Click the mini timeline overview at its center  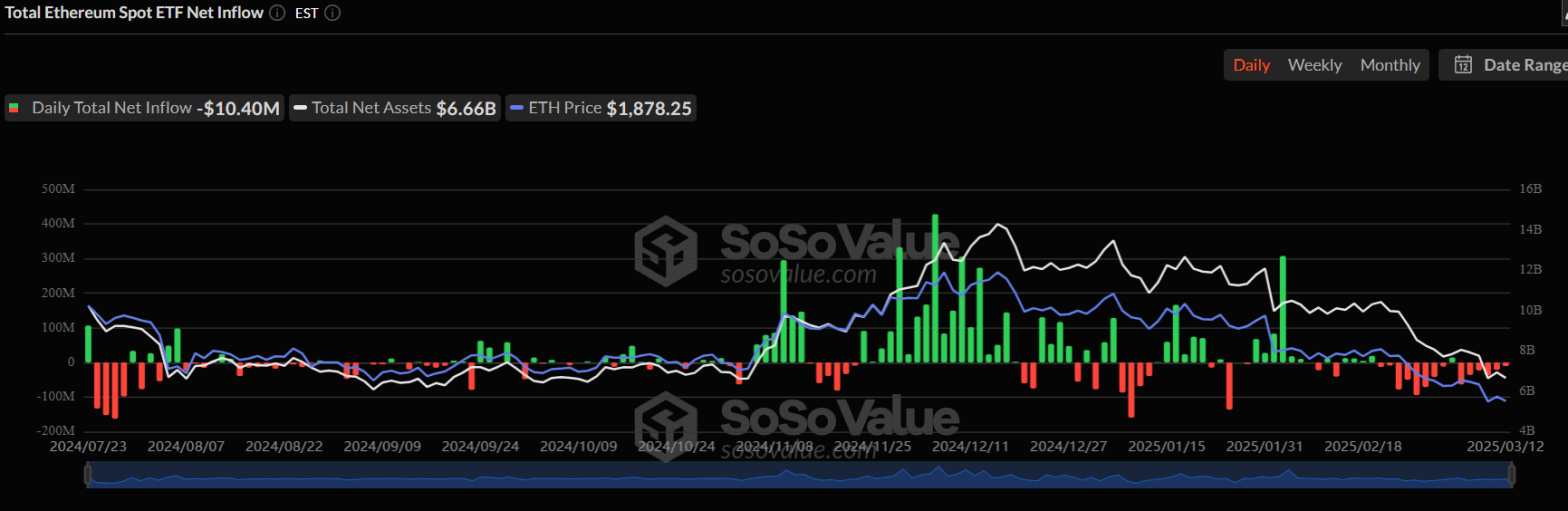click(800, 476)
